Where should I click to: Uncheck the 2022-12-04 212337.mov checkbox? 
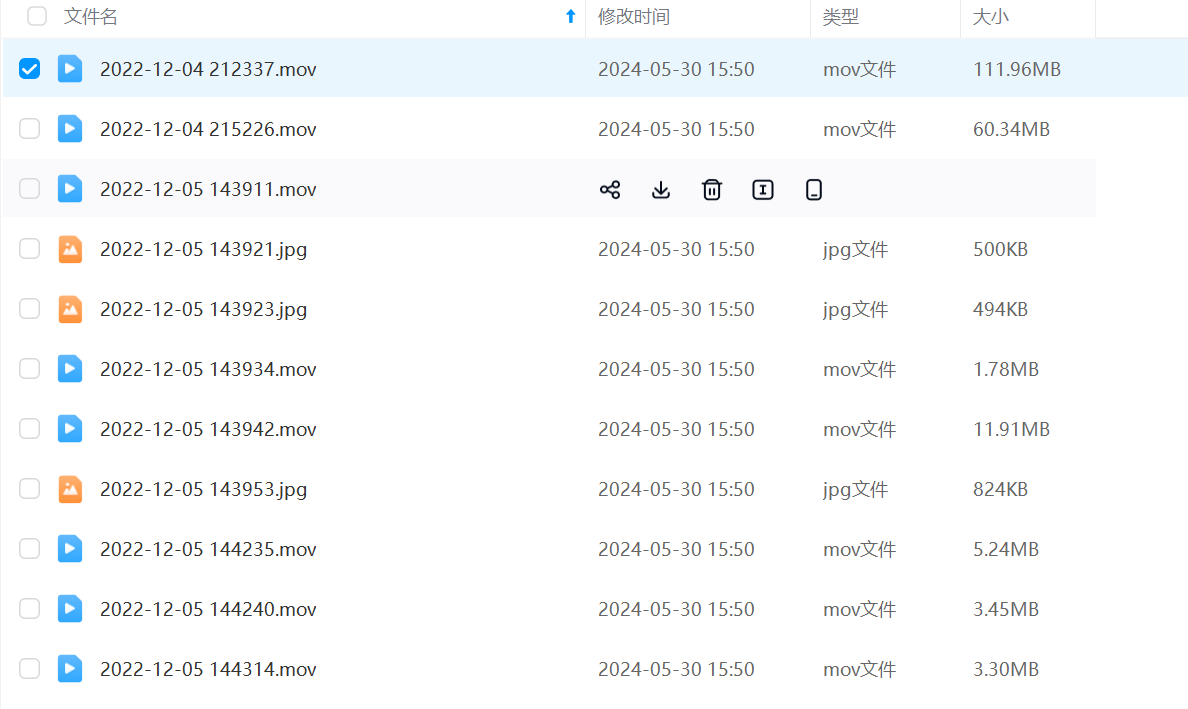(30, 69)
